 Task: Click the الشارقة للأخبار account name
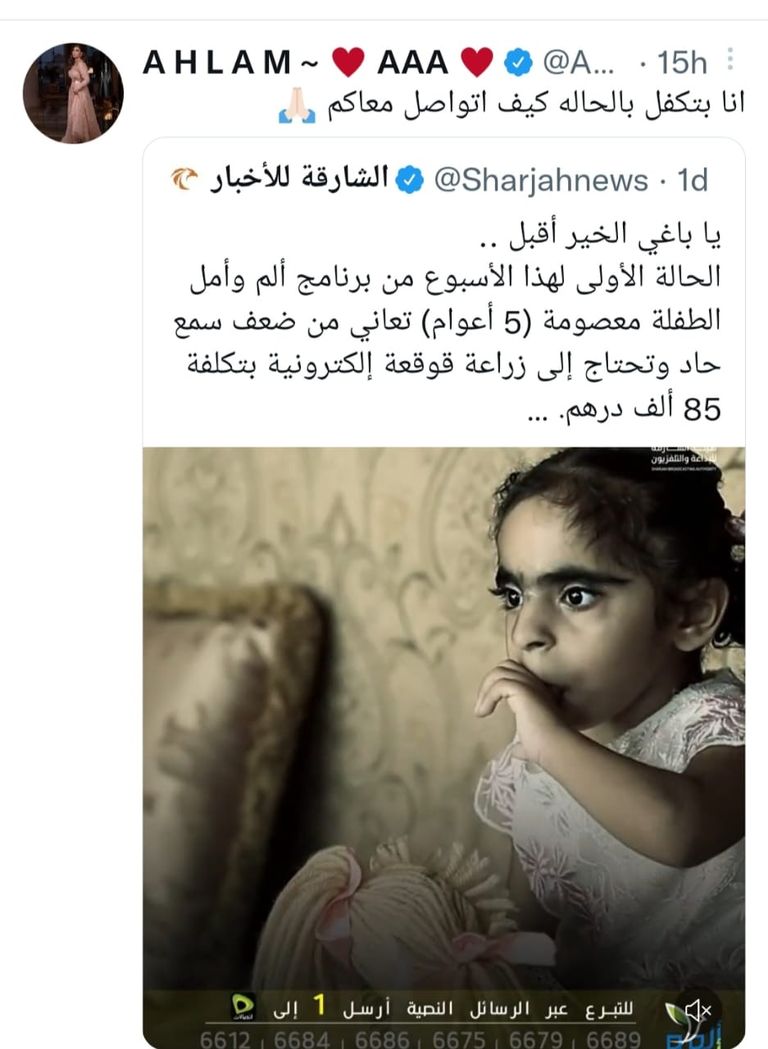[298, 178]
